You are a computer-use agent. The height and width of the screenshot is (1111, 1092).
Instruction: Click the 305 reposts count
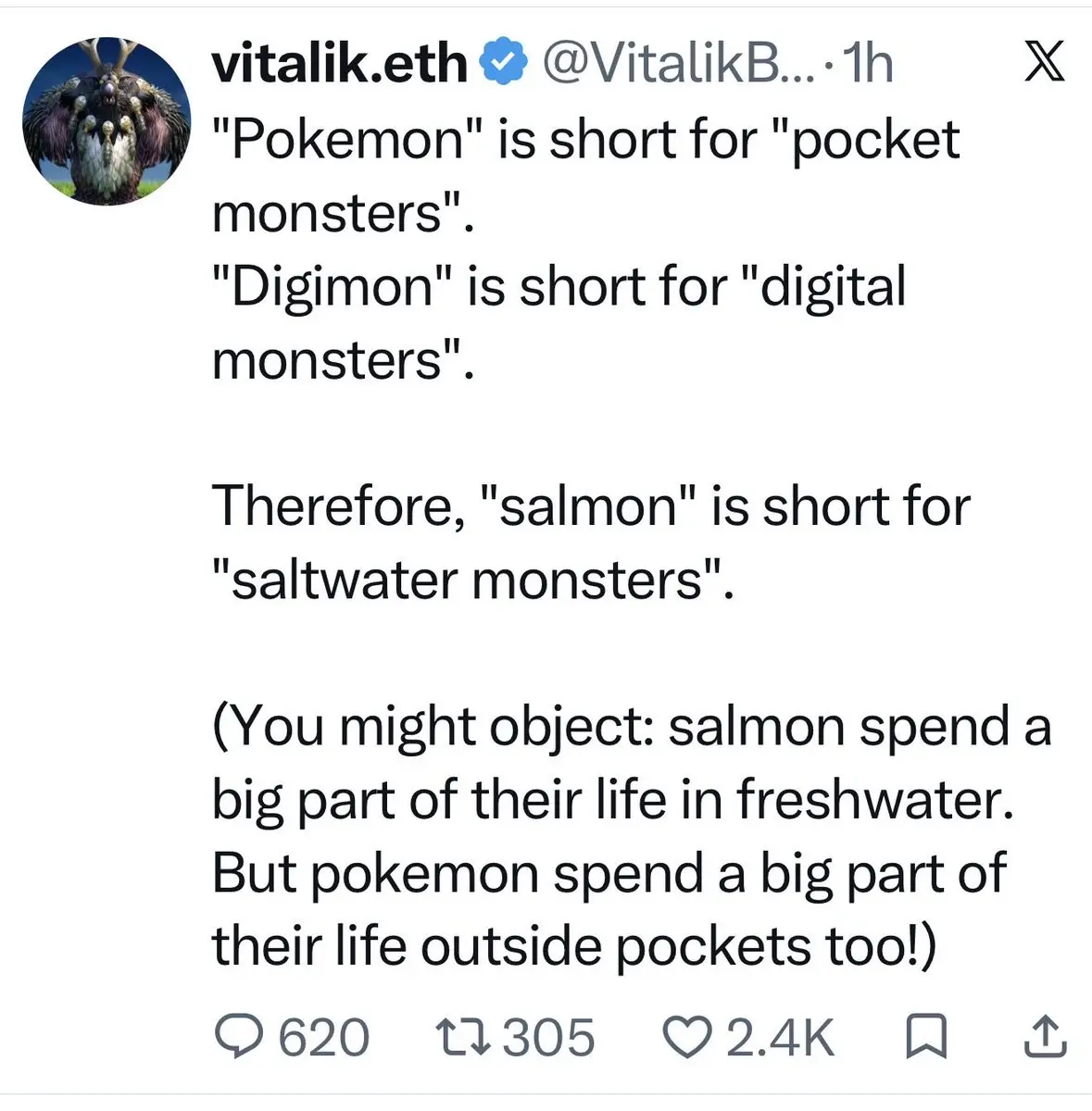[549, 1037]
